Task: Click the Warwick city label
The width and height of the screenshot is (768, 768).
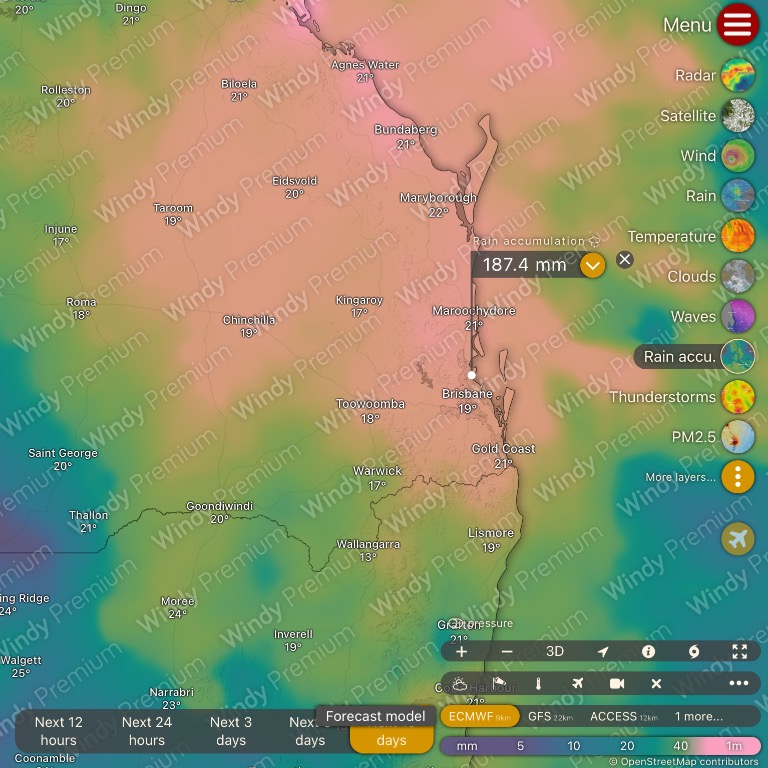Action: [x=377, y=471]
